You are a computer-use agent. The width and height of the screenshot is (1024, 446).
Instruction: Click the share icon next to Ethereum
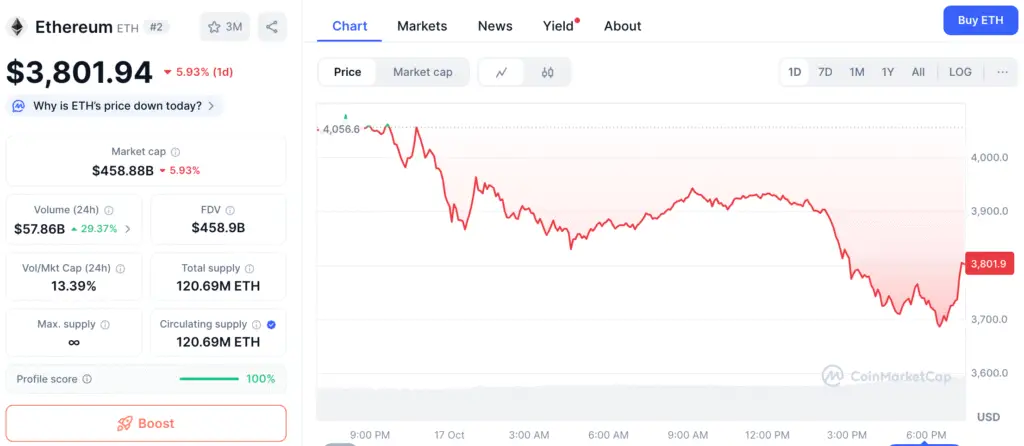coord(272,27)
